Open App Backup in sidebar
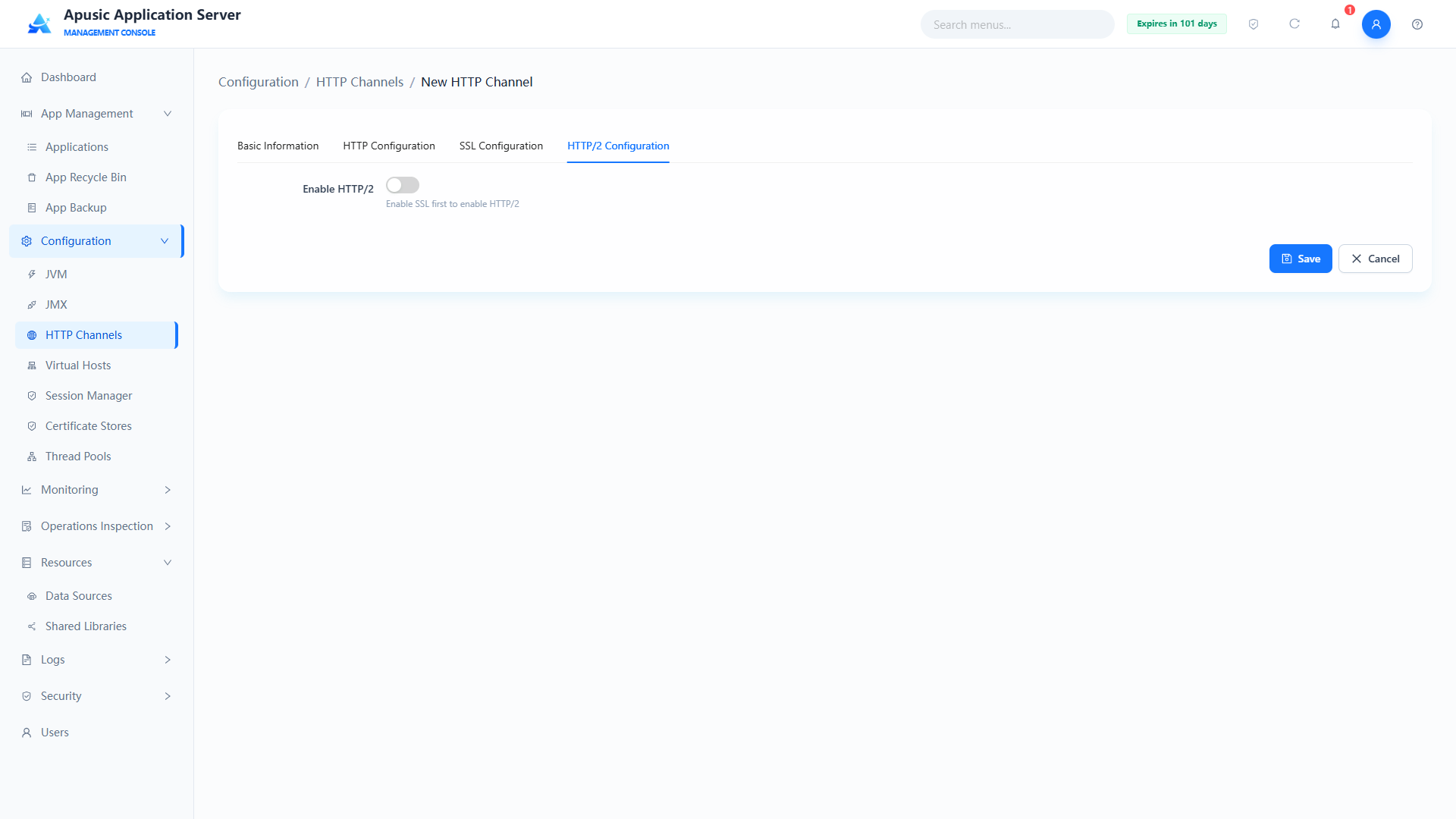Screen dimensions: 1456x819 point(97,208)
